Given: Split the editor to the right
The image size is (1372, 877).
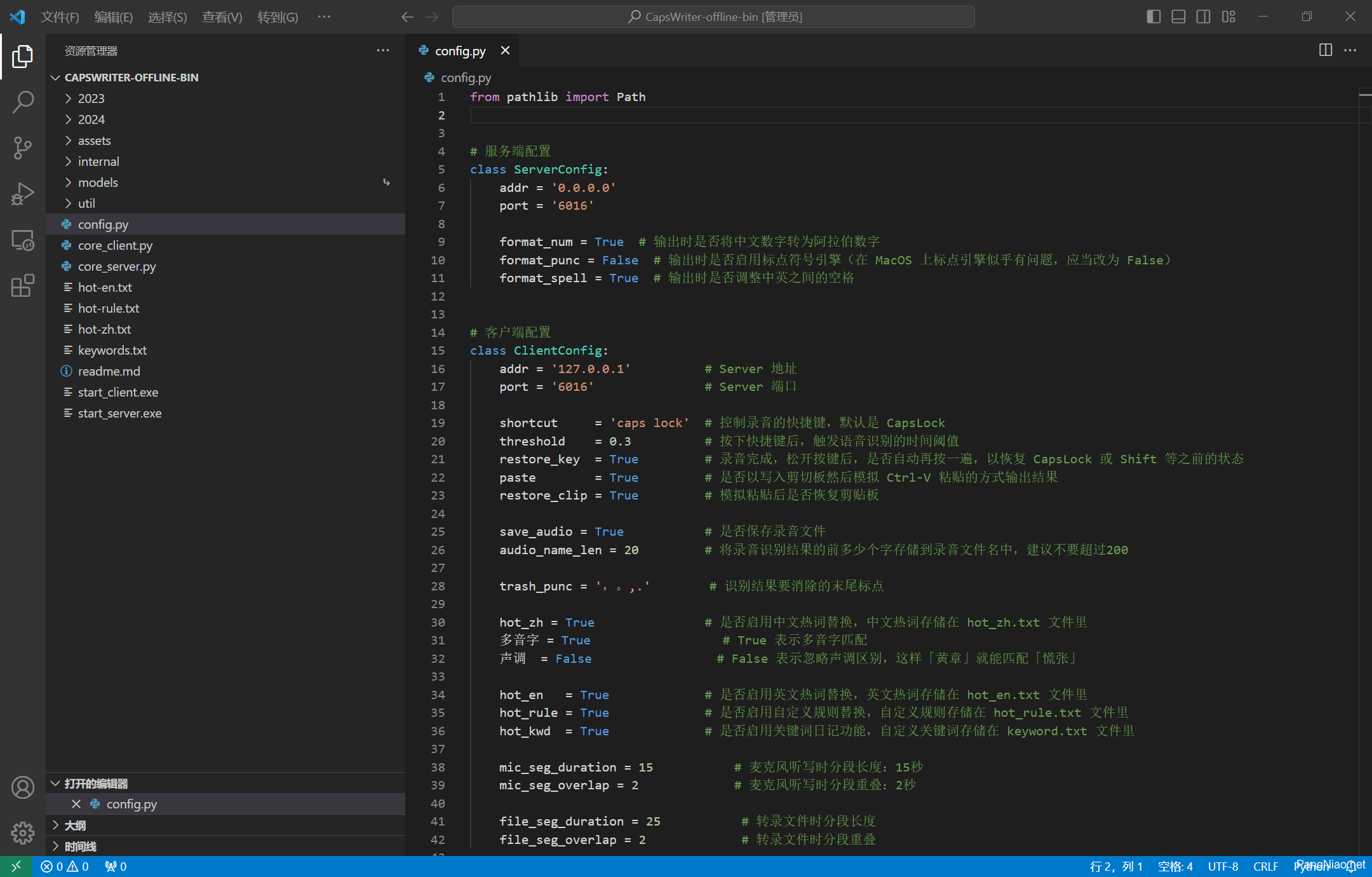Looking at the screenshot, I should click(1326, 50).
